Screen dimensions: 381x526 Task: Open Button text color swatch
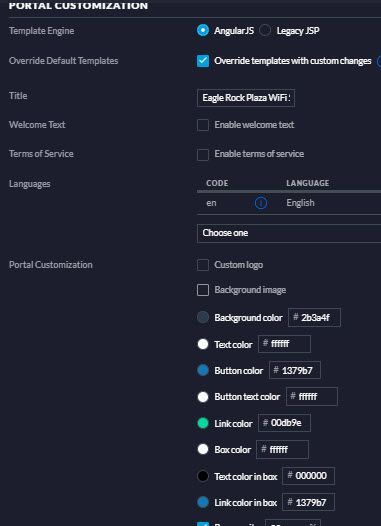point(203,397)
